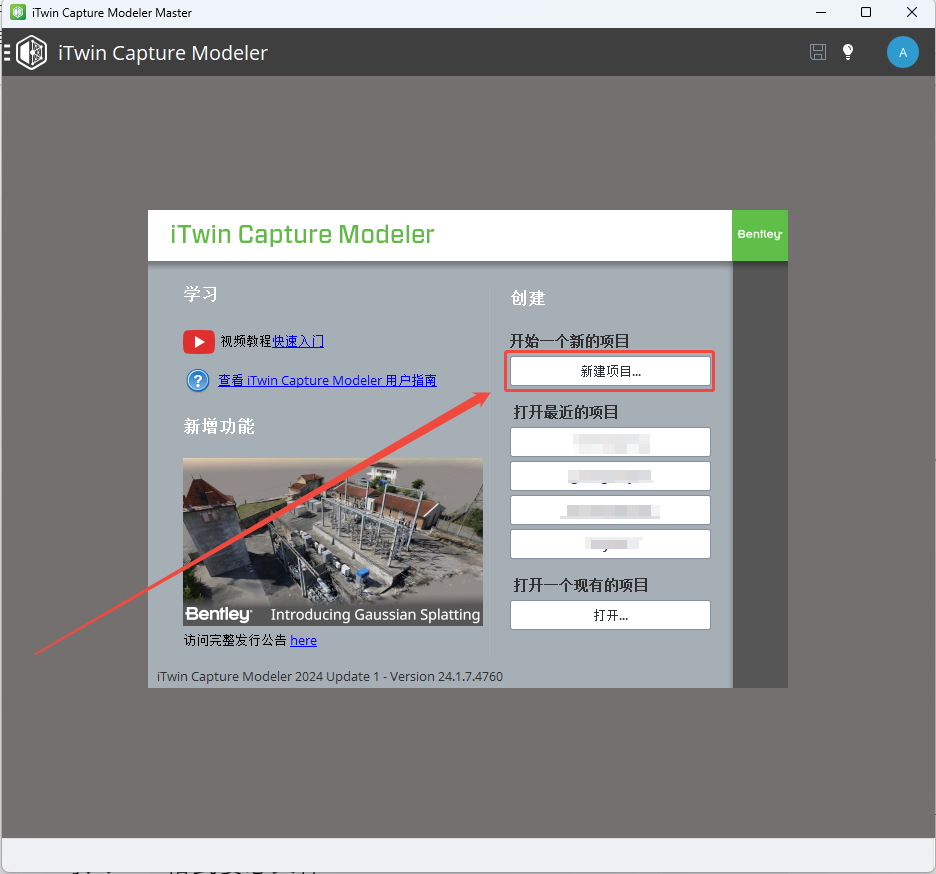Open the third recent project entry
The height and width of the screenshot is (874, 936).
coord(610,510)
